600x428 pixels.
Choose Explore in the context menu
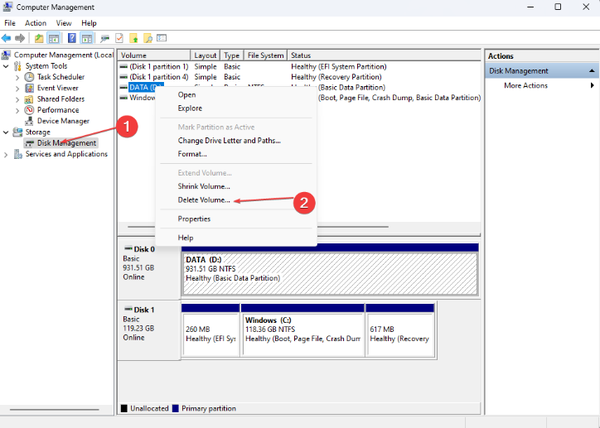[x=236, y=108]
